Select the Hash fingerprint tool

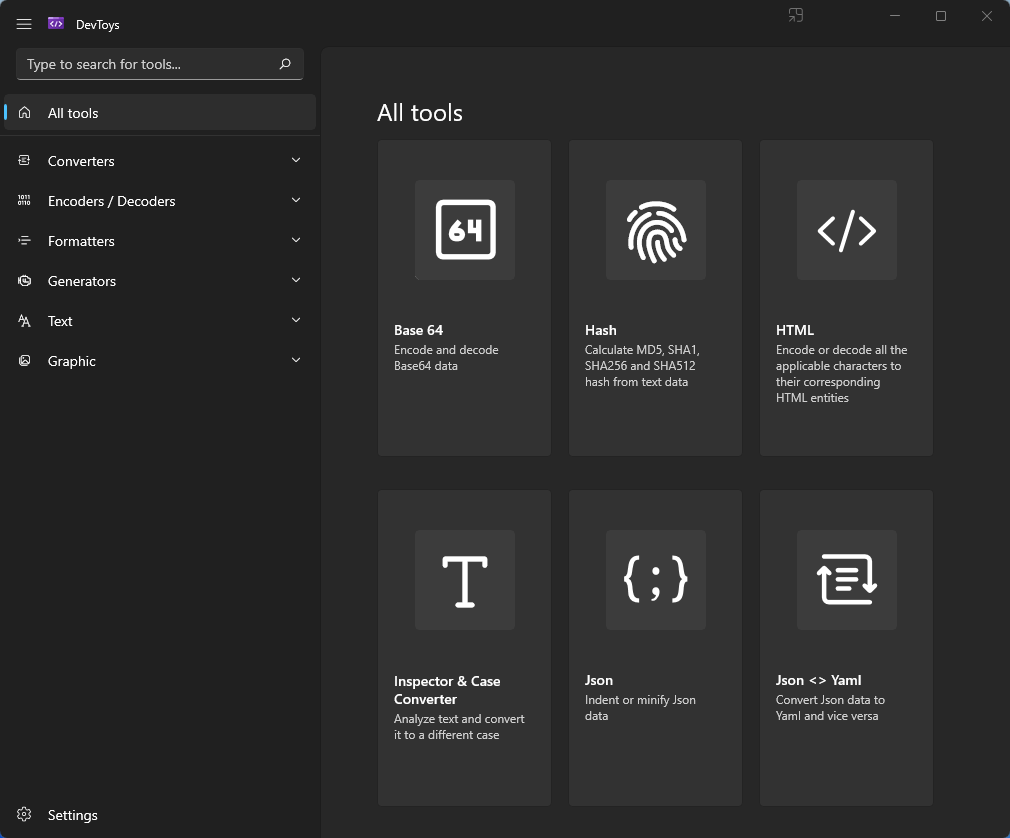click(654, 297)
